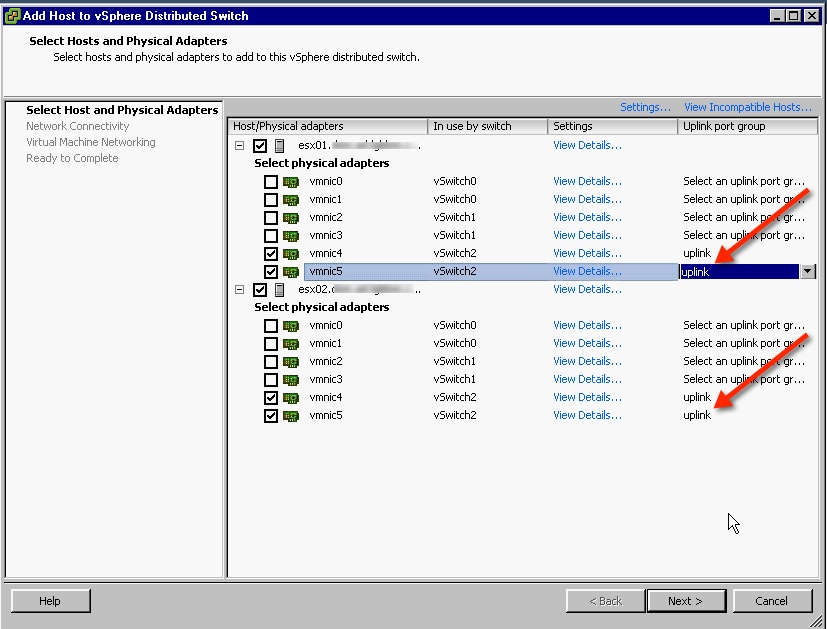
Task: Click network adapter icon for esx02 vmnic2
Action: pyautogui.click(x=291, y=362)
